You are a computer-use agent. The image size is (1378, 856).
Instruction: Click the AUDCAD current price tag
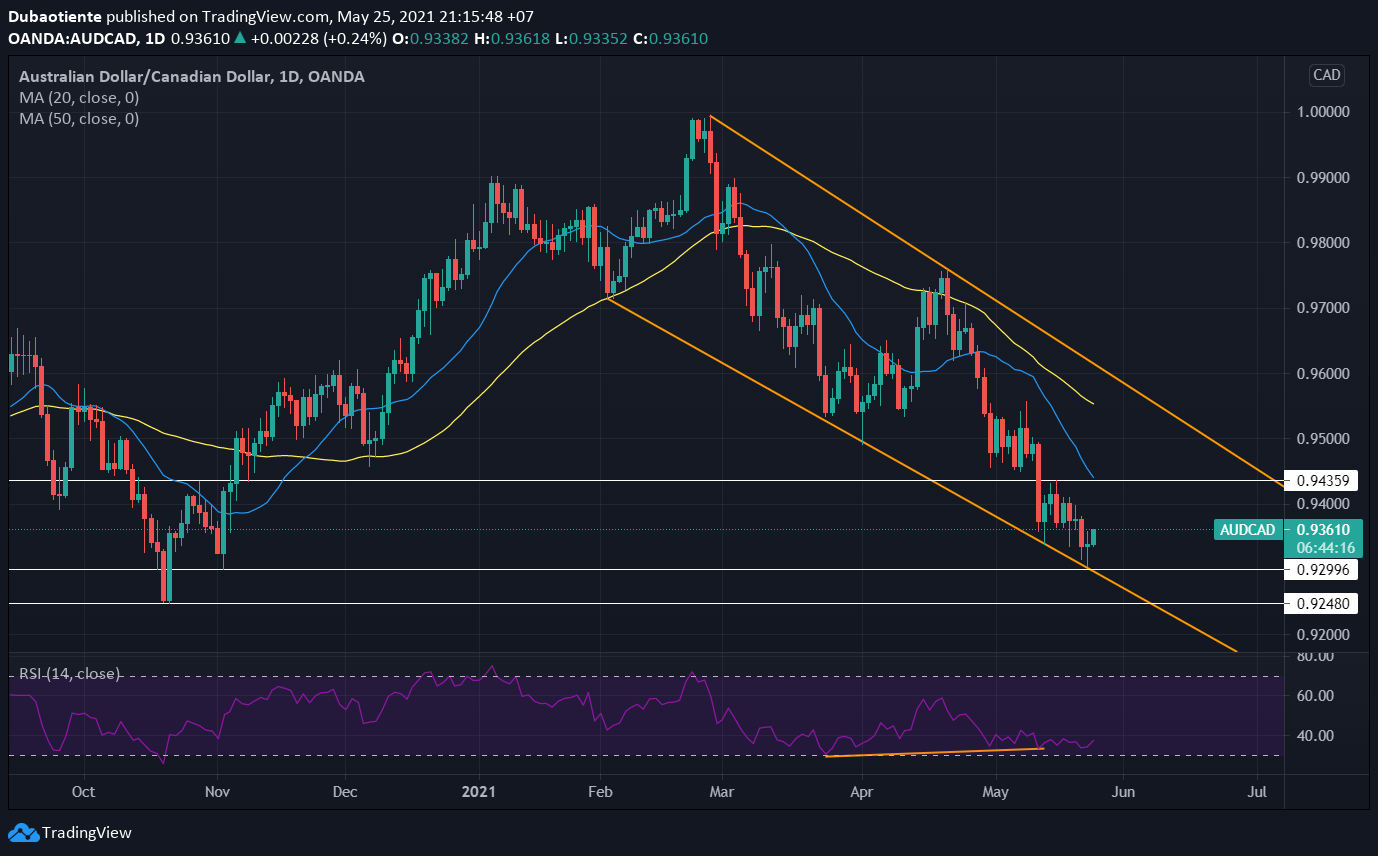1249,530
